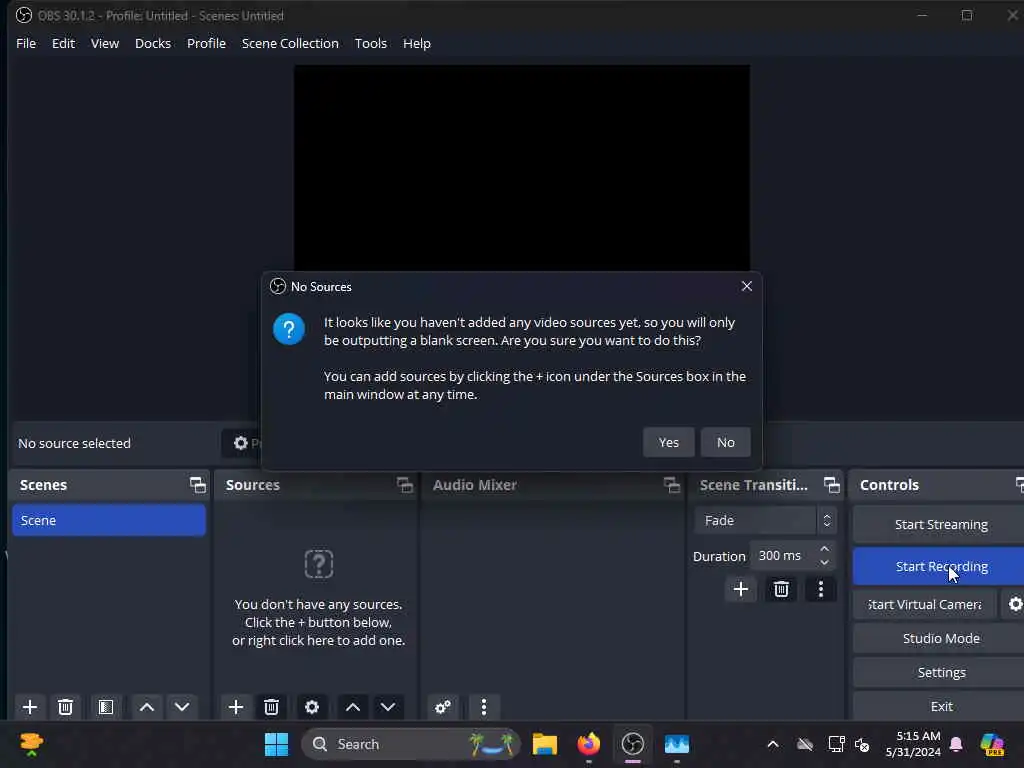Undock the Scenes panel
Screen dimensions: 1024x768
pos(197,485)
